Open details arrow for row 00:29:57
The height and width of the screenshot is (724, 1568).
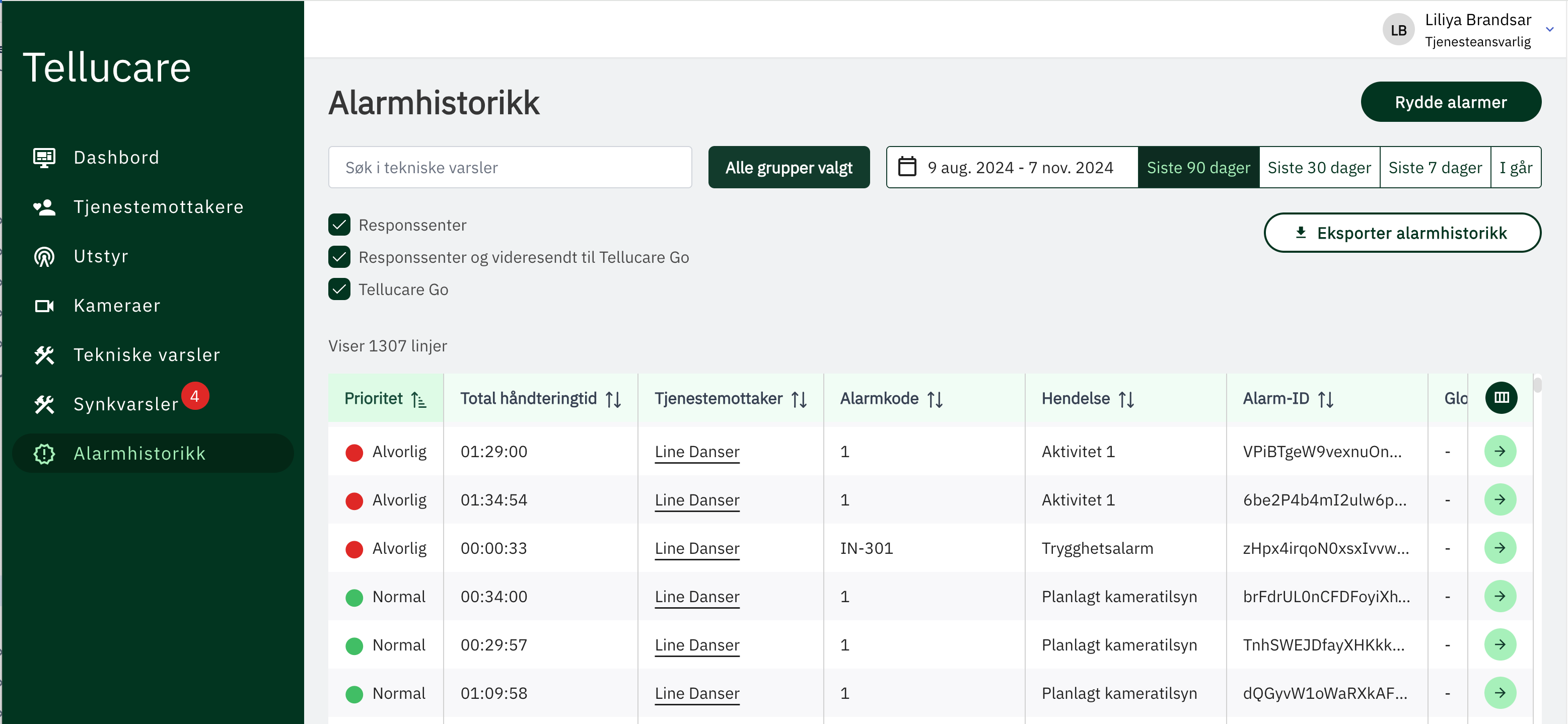coord(1501,645)
